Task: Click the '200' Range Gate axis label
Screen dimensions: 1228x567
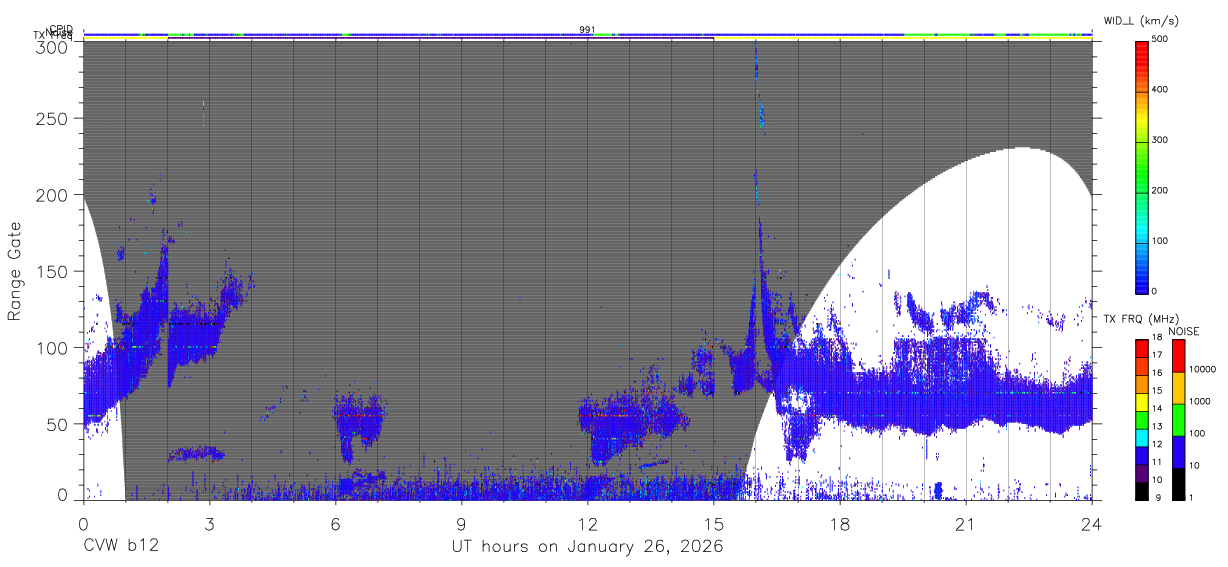Action: pos(51,195)
